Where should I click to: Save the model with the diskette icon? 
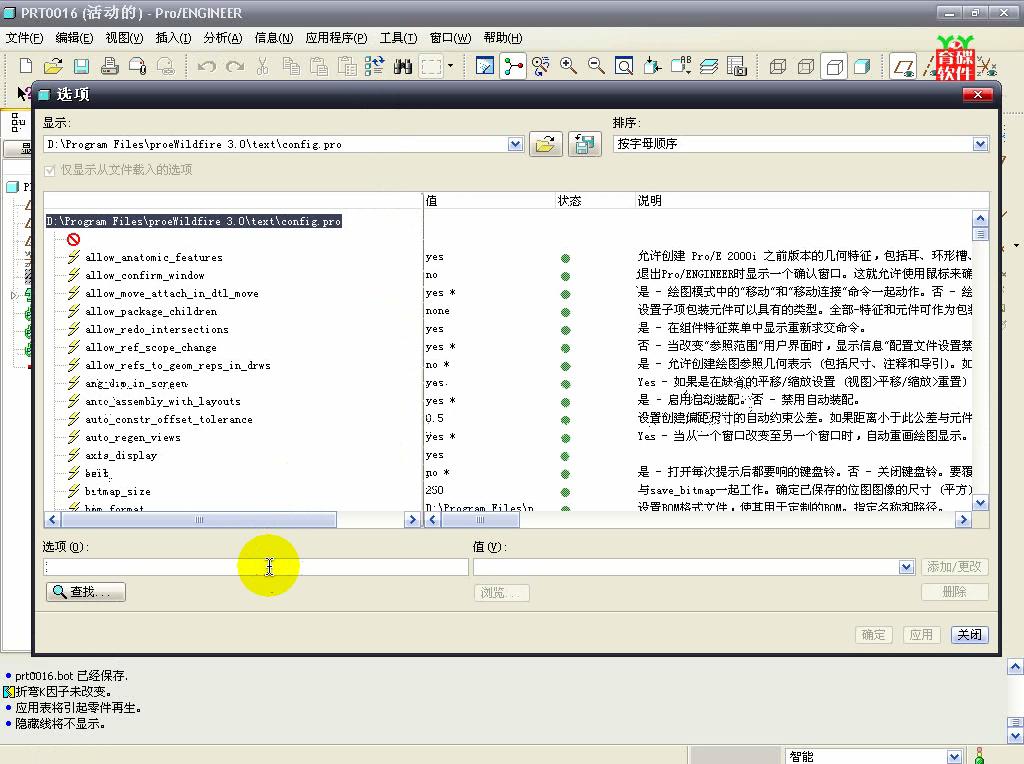[x=82, y=66]
